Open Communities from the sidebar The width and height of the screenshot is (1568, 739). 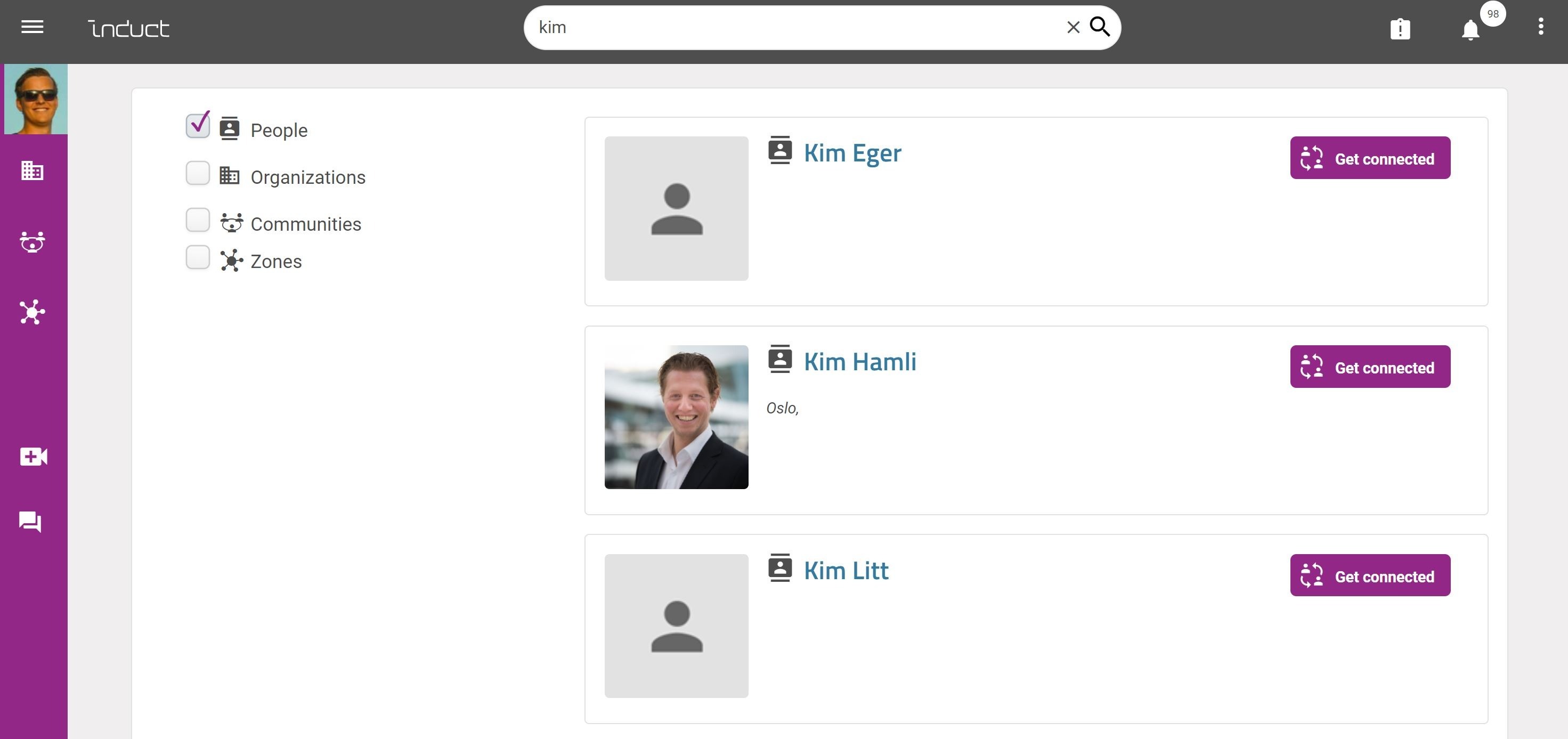[33, 242]
